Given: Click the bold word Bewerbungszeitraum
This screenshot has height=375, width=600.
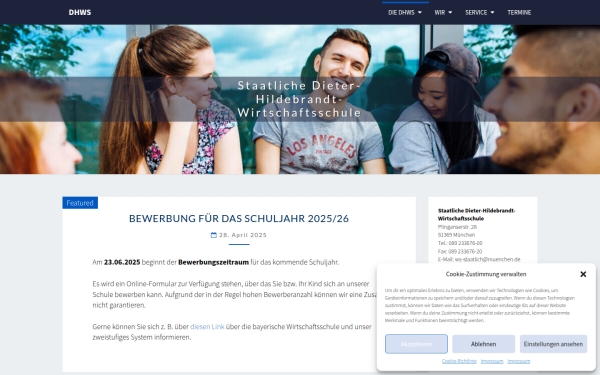Looking at the screenshot, I should point(214,262).
